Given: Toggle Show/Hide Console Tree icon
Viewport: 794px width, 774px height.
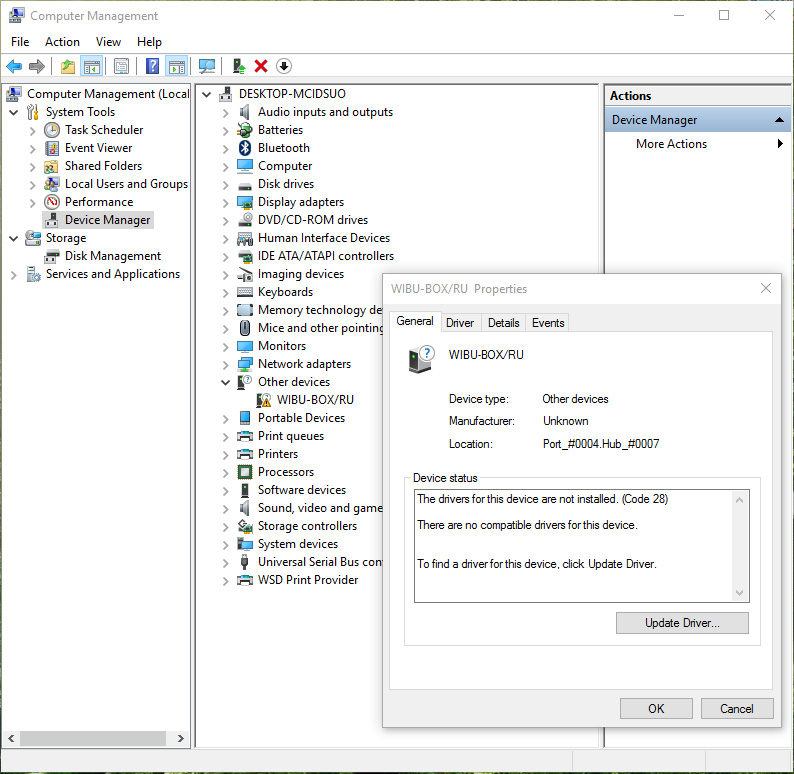Looking at the screenshot, I should click(x=92, y=66).
